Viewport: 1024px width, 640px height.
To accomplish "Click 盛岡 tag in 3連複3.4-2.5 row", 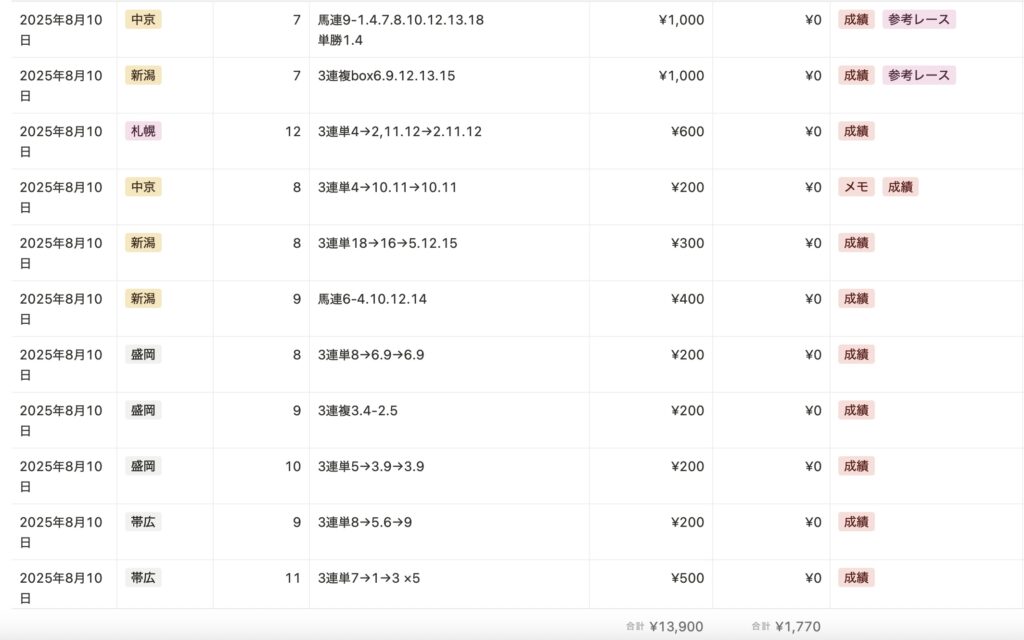I will click(143, 410).
